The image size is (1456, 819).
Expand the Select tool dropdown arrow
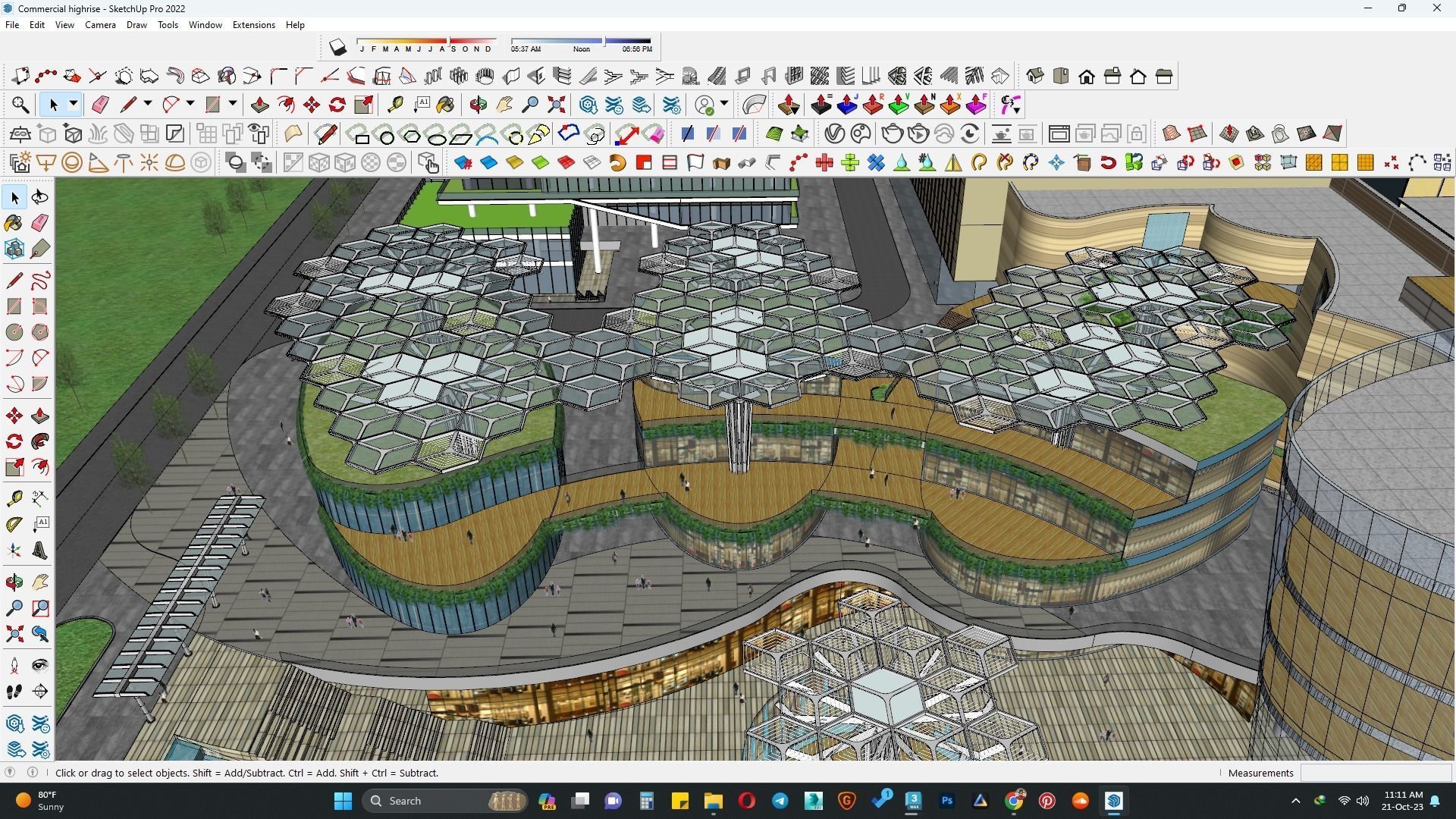[x=74, y=105]
